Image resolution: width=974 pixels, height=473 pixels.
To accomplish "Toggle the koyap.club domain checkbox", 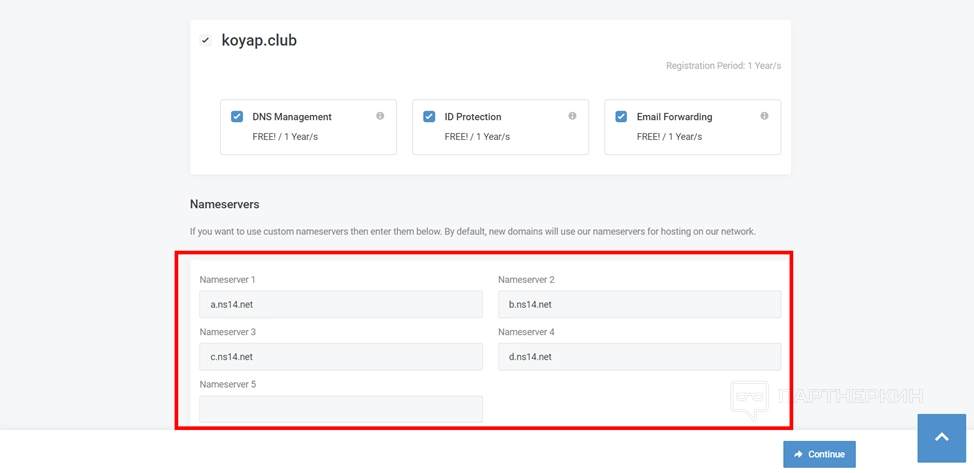I will coord(205,41).
